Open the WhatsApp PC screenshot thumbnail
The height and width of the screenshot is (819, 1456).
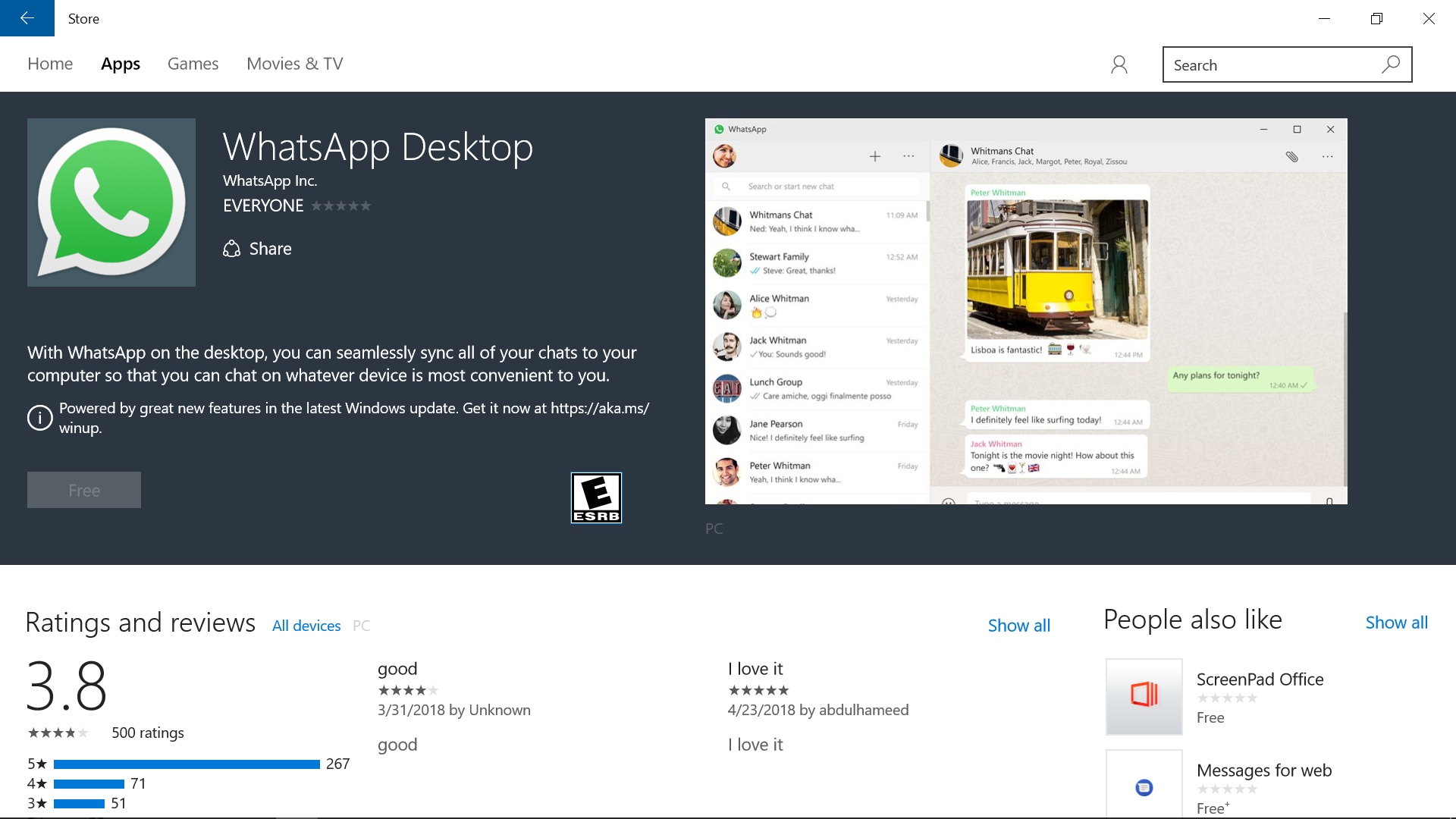click(x=1026, y=311)
